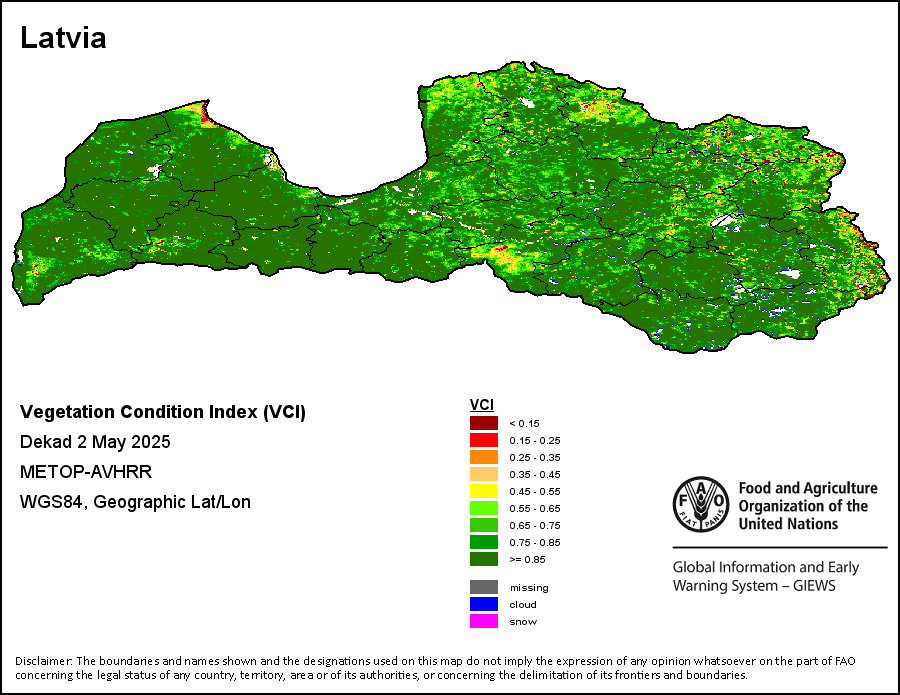Select the lime '0.55 - 0.65' legend swatch
Image resolution: width=900 pixels, height=695 pixels.
[484, 508]
